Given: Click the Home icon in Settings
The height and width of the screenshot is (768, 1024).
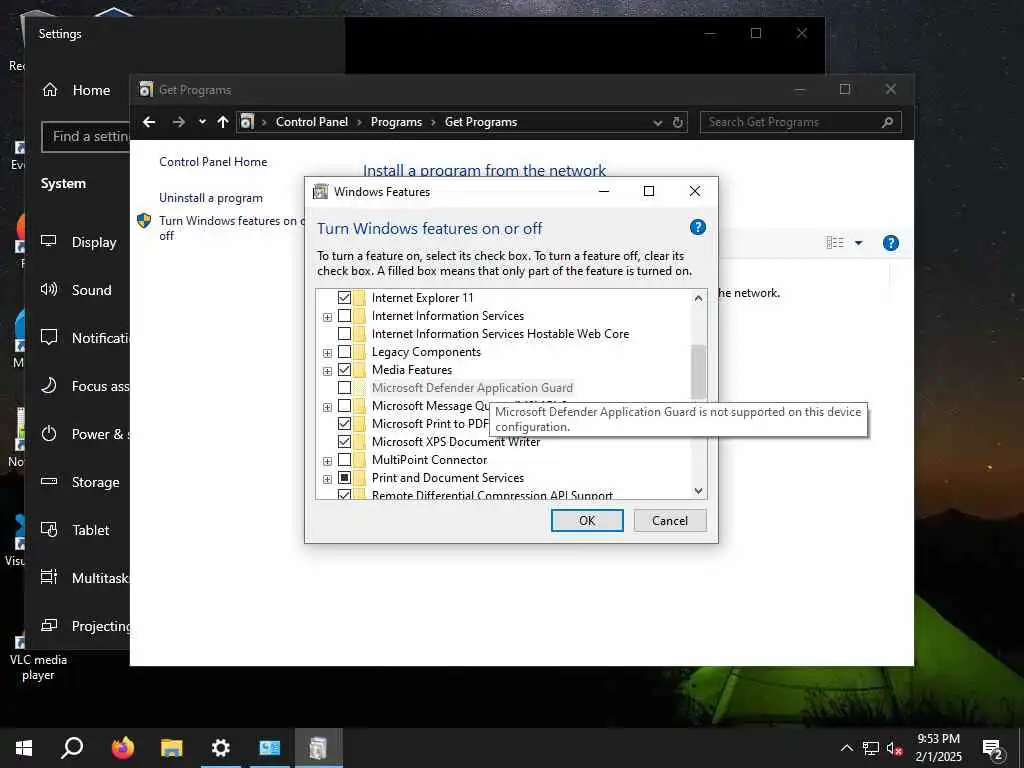Looking at the screenshot, I should click(x=50, y=89).
